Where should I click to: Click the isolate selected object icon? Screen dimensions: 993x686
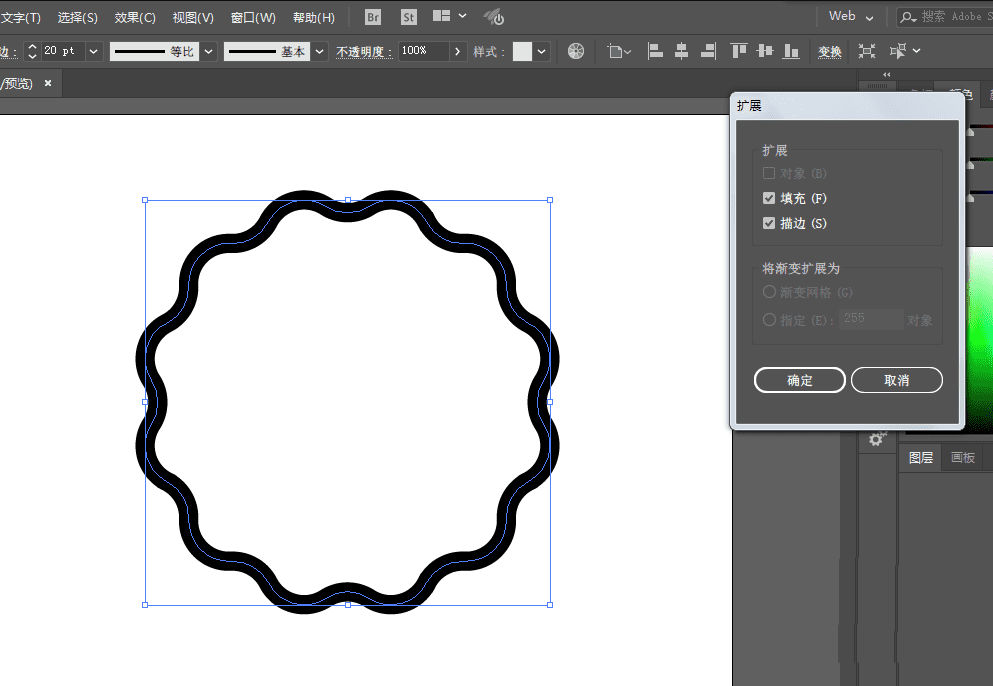pos(866,51)
